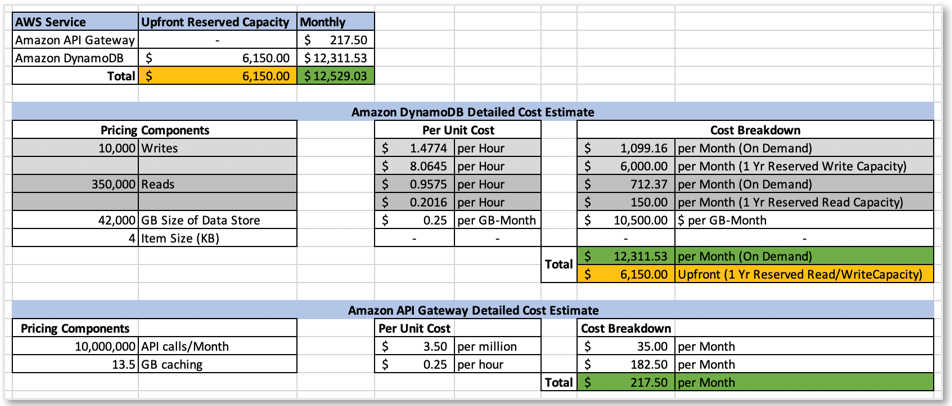This screenshot has width=952, height=406.
Task: Click the 'Writes' label cell
Action: point(217,147)
